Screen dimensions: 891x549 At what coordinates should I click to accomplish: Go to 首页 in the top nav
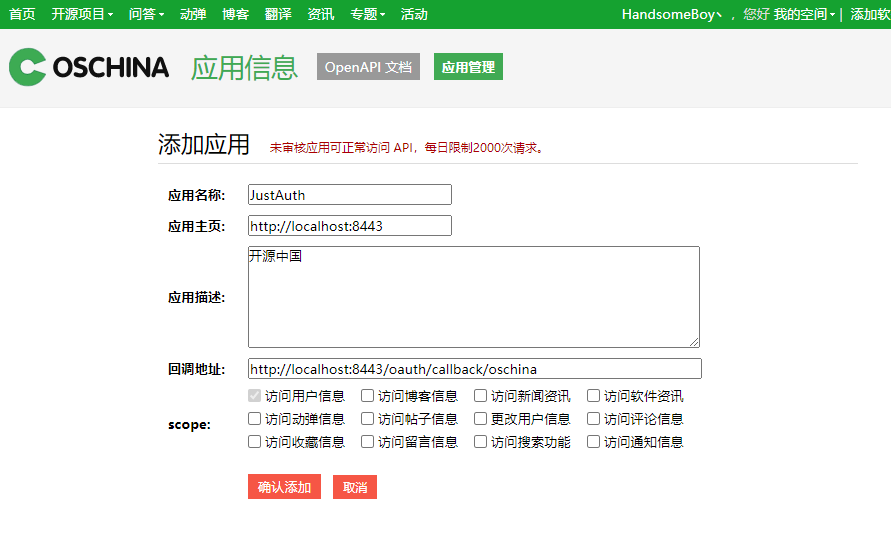(22, 14)
